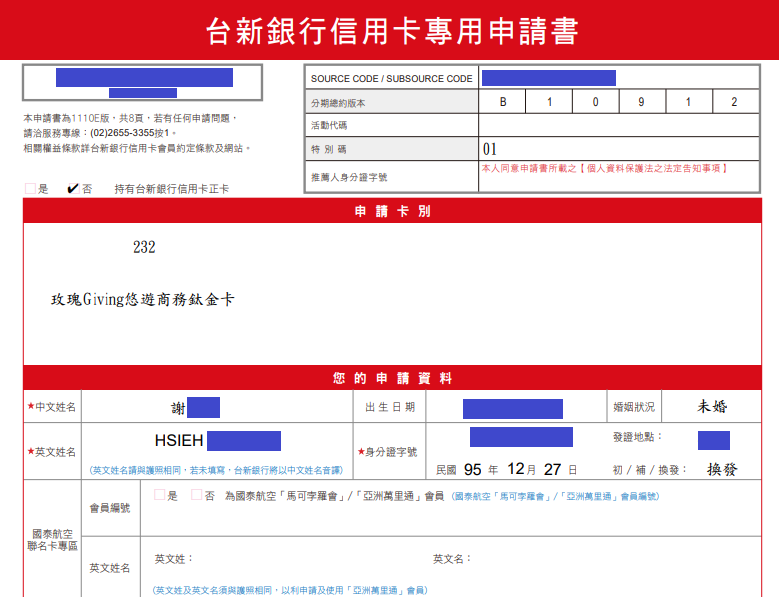This screenshot has width=779, height=597.
Task: Click the blue 會員編號 hint in parentheses
Action: click(x=555, y=496)
